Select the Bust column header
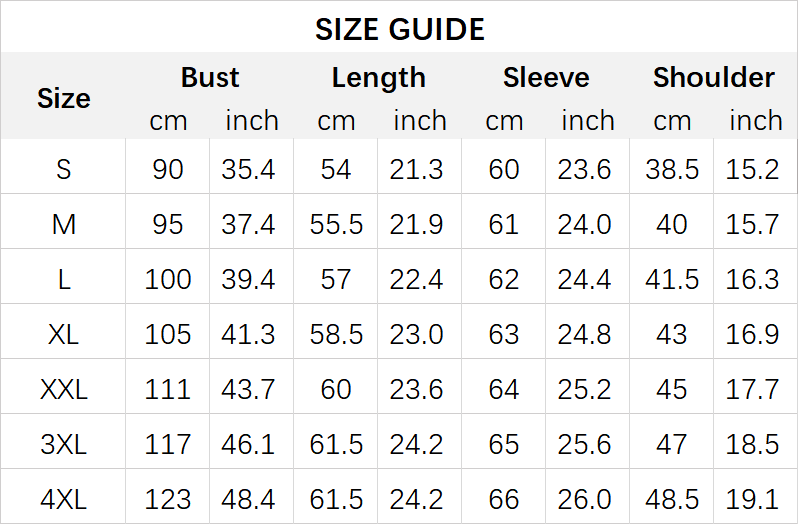Viewport: 798px width, 524px height. tap(210, 78)
